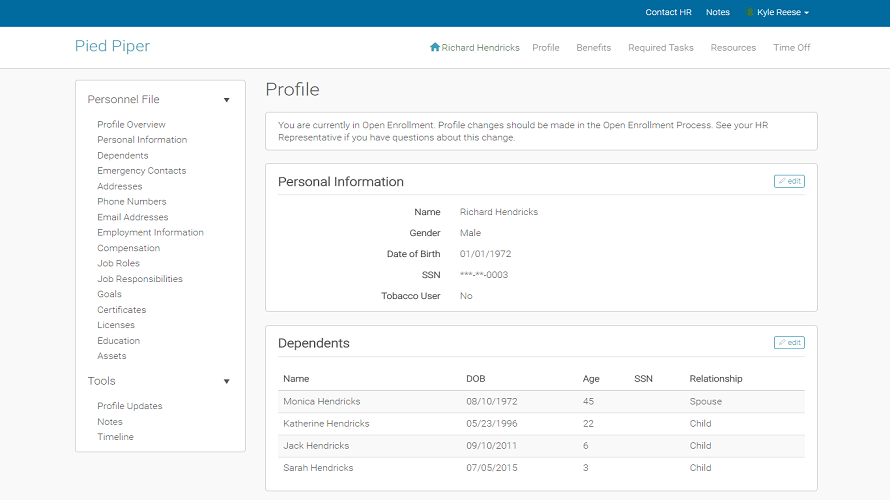Open the Benefits nav tab
The image size is (890, 500).
click(x=593, y=48)
